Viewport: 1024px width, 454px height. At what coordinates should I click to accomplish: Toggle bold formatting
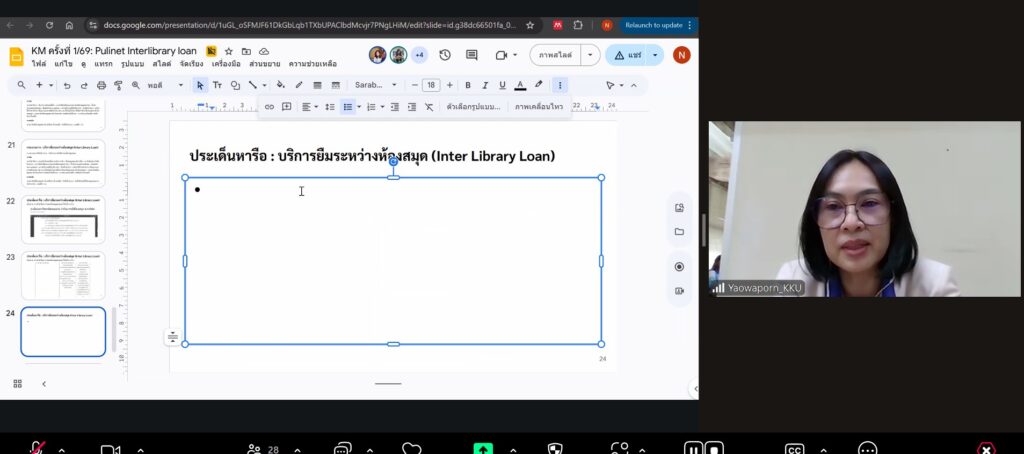[x=468, y=85]
